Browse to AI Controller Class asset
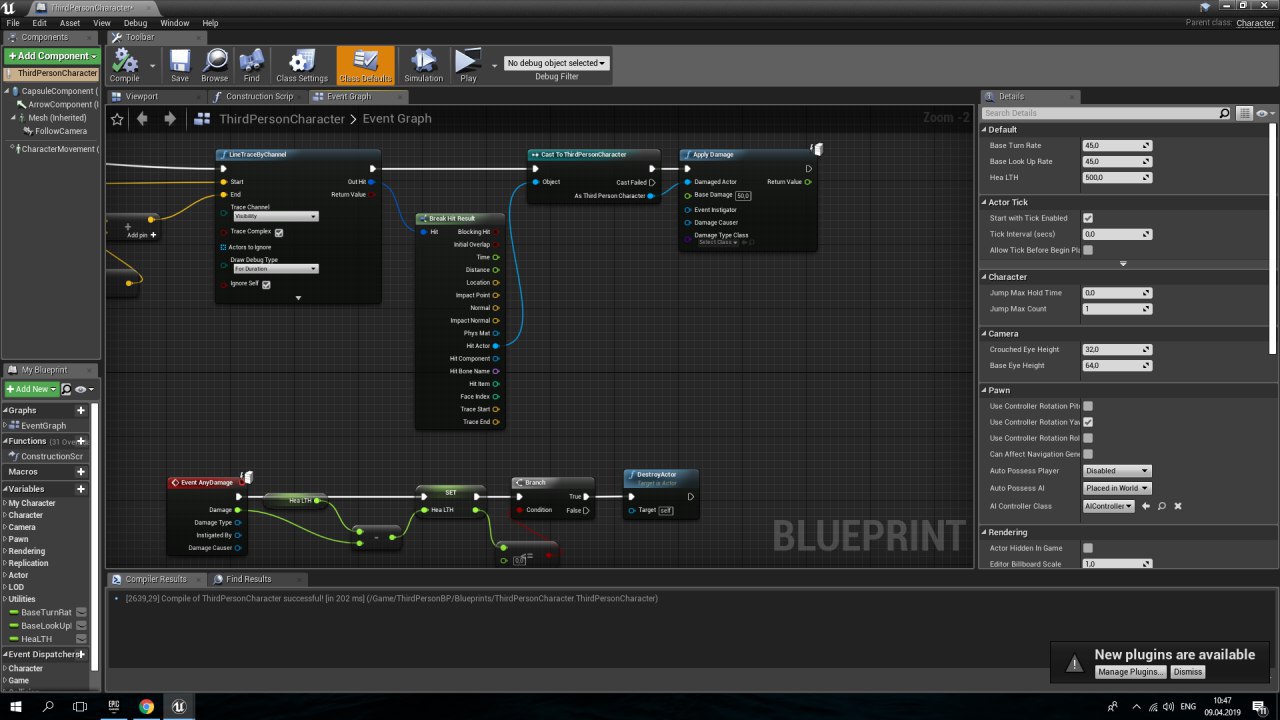The width and height of the screenshot is (1280, 720). tap(1162, 506)
